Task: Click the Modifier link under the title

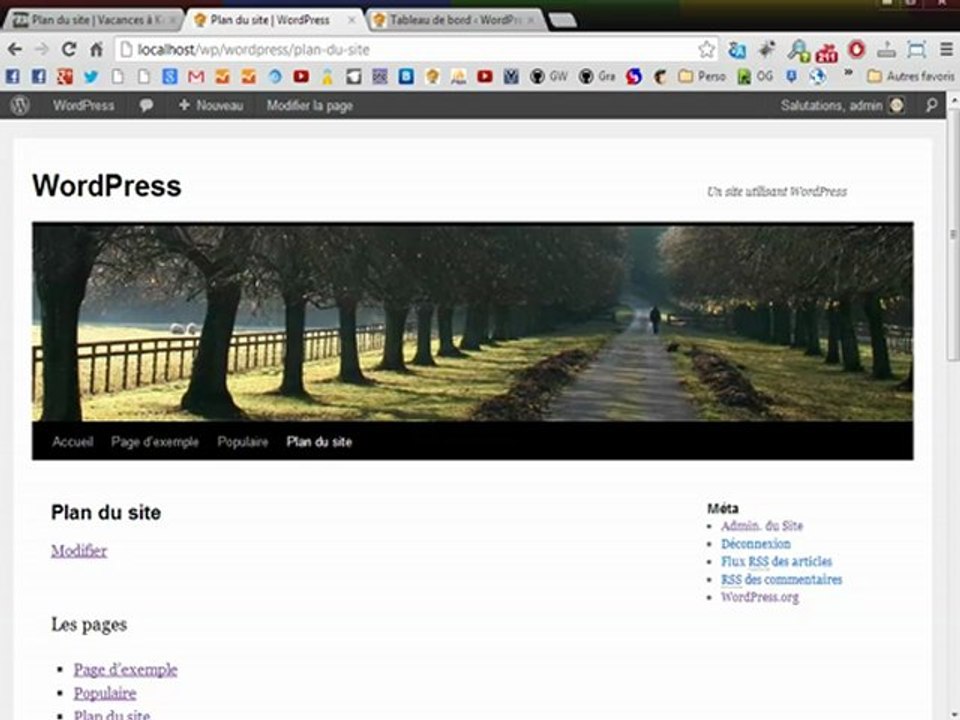Action: (79, 550)
